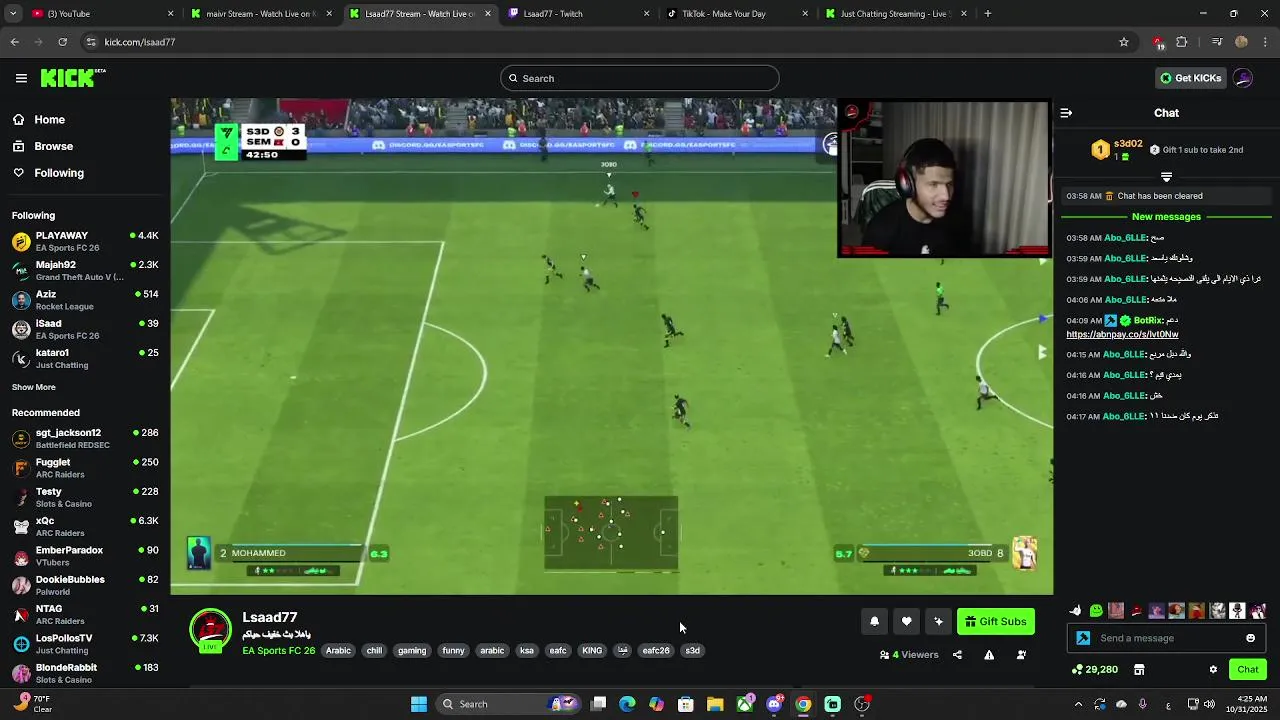Image resolution: width=1280 pixels, height=720 pixels.
Task: Open PLAYAWAY followed channel
Action: 85,241
